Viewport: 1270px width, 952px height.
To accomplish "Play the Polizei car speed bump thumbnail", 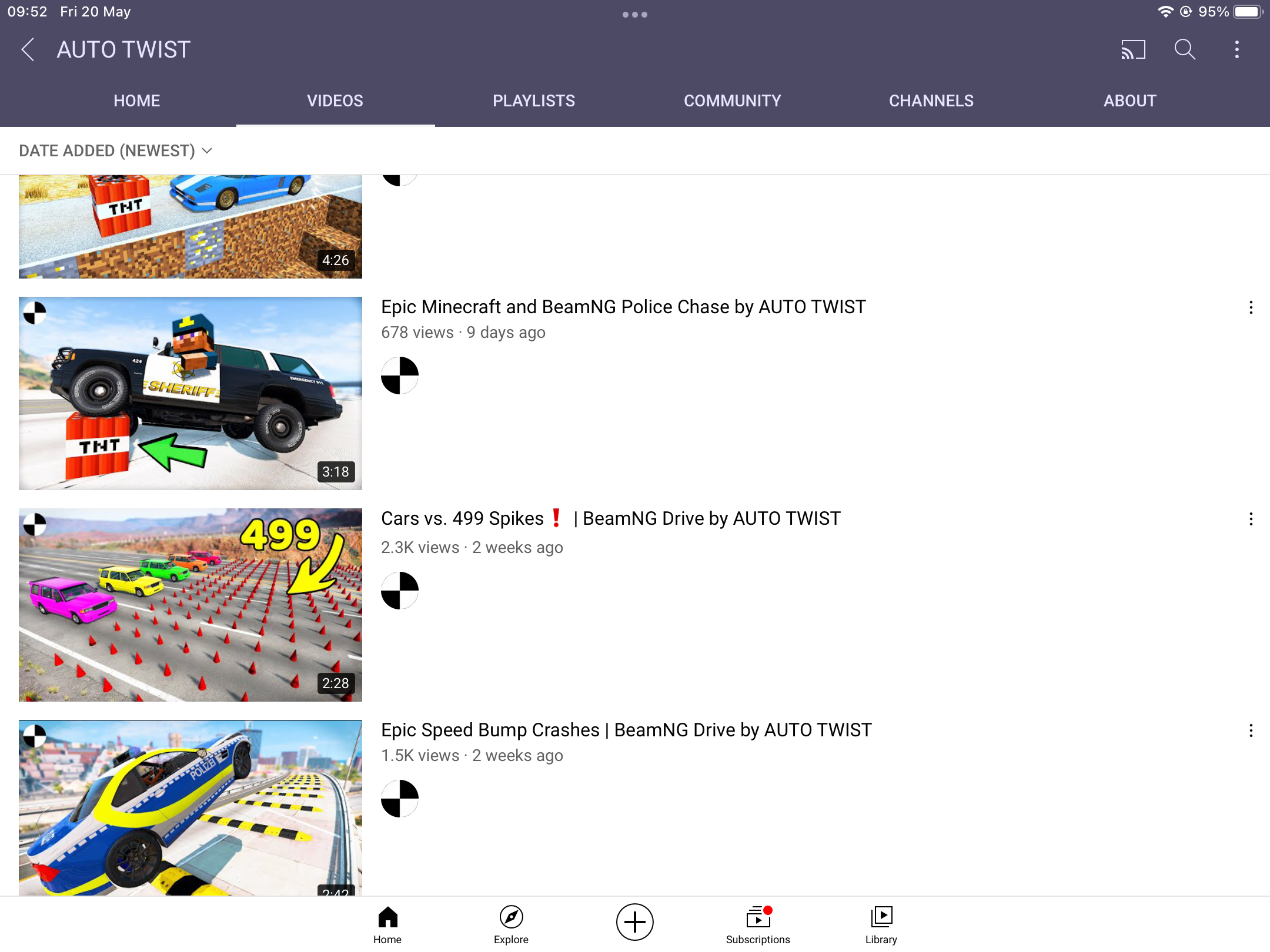I will point(190,807).
